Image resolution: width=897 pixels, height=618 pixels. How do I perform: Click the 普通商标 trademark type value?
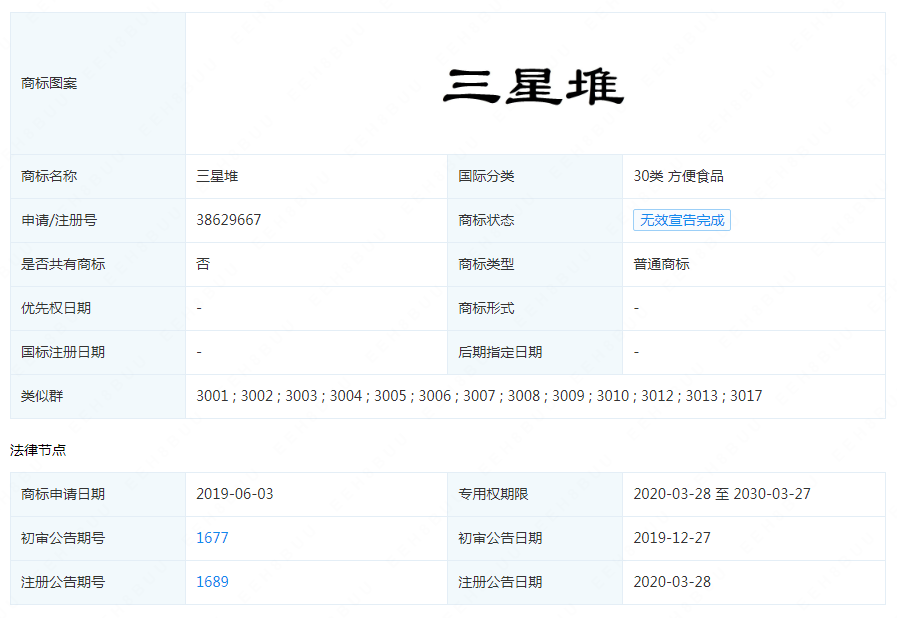tap(661, 264)
